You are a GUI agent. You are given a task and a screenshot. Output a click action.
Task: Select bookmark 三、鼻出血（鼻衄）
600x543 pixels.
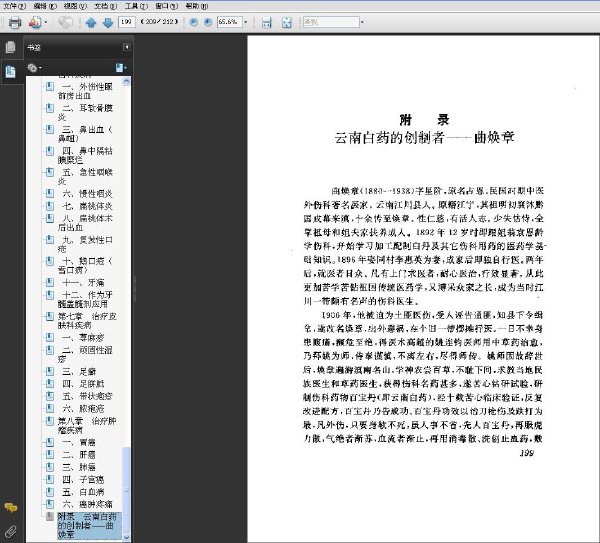coord(85,134)
